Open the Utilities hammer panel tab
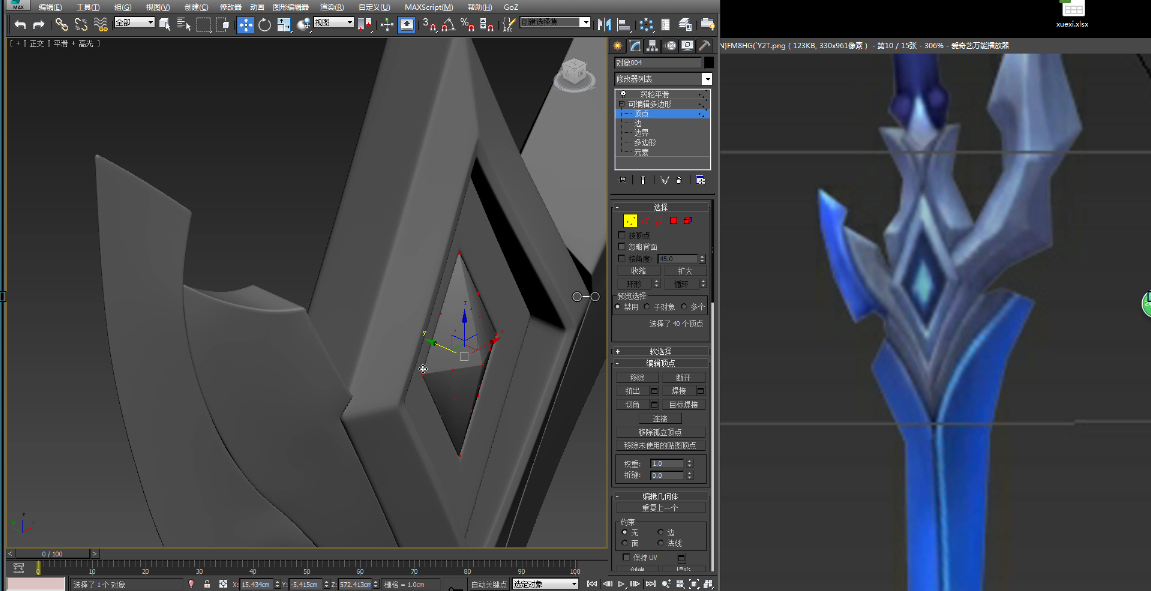The width and height of the screenshot is (1151, 591). pyautogui.click(x=705, y=46)
